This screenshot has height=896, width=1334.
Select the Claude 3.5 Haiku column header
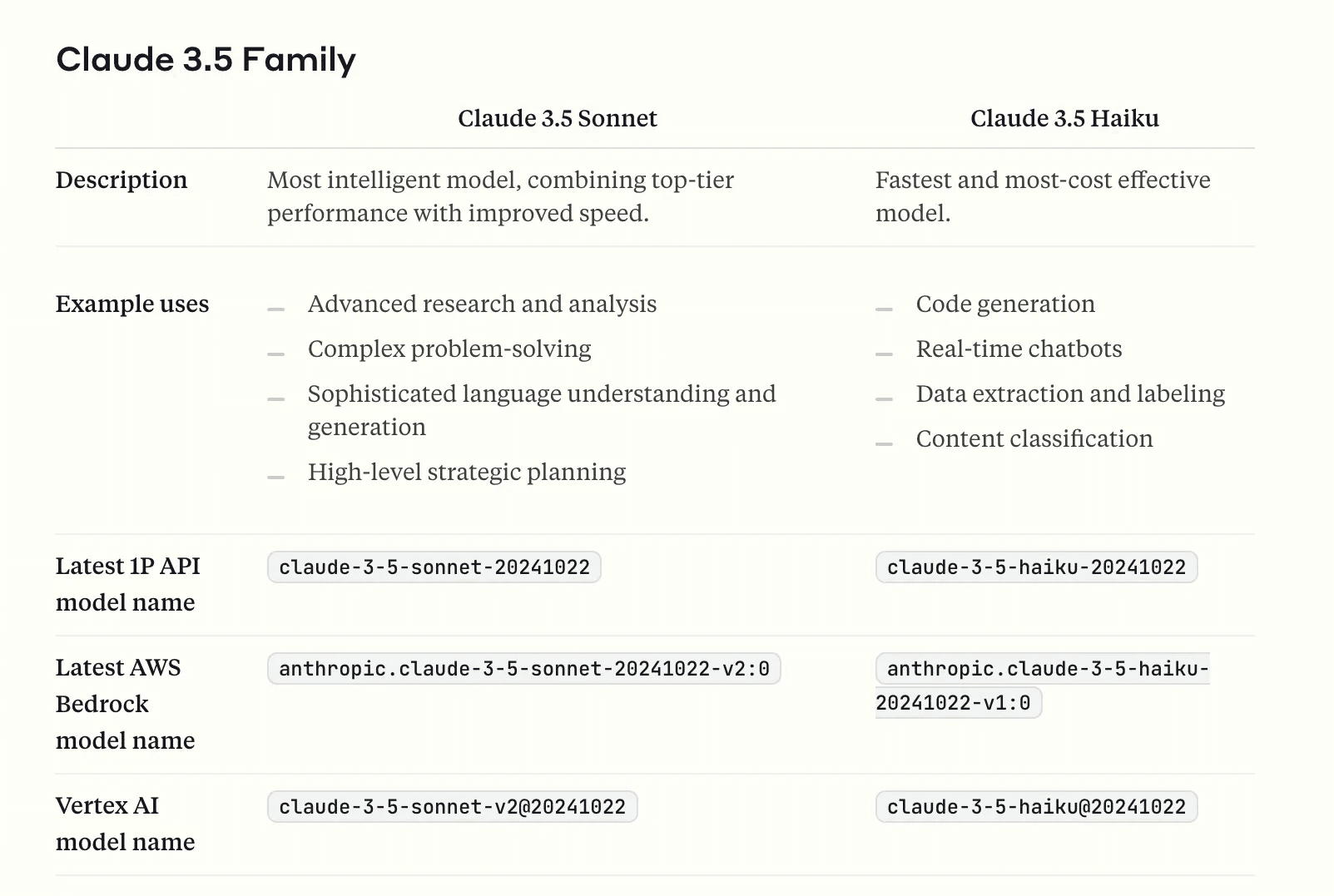coord(1064,118)
